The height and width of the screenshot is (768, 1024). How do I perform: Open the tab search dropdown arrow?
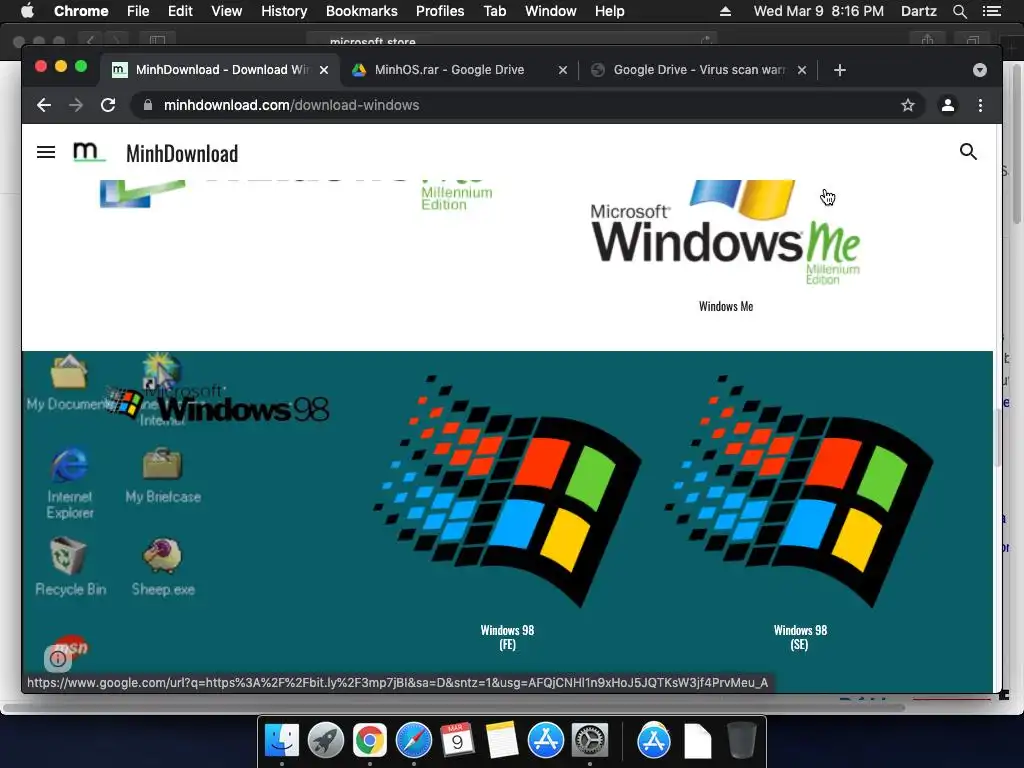point(980,70)
